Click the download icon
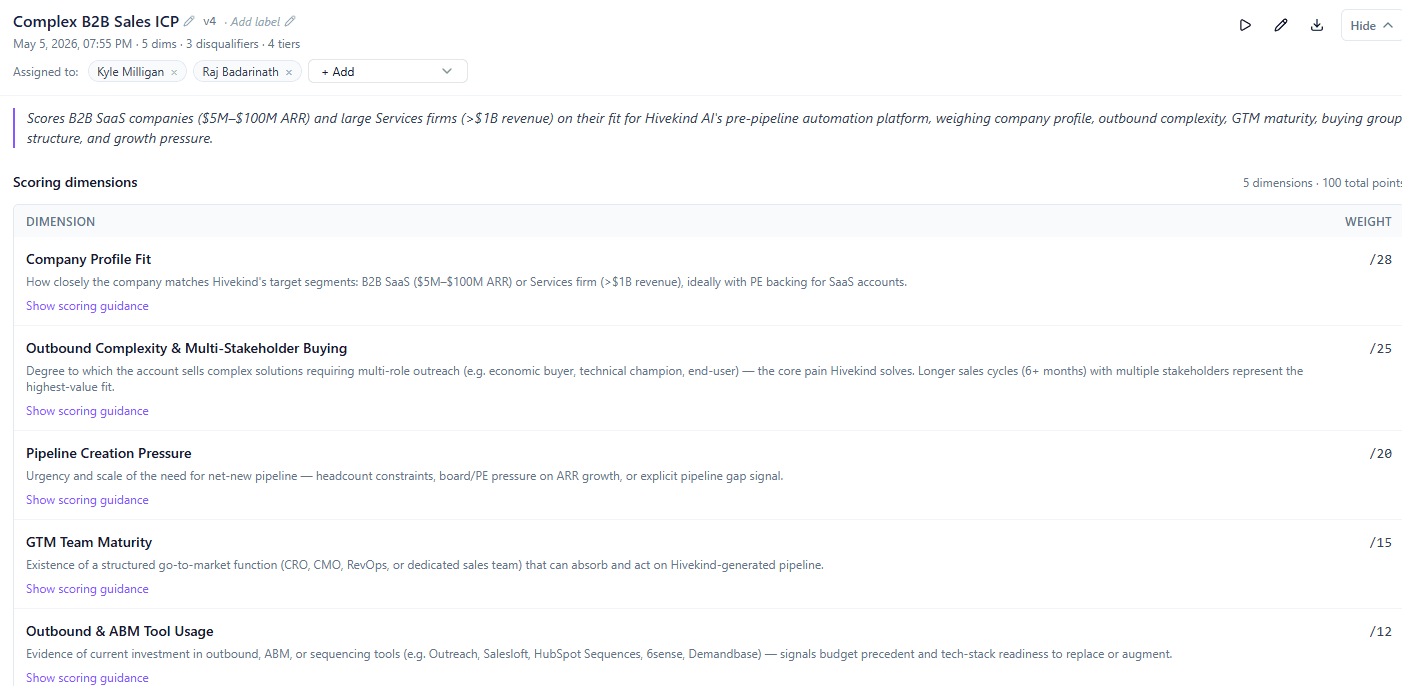The width and height of the screenshot is (1402, 686). click(x=1317, y=25)
